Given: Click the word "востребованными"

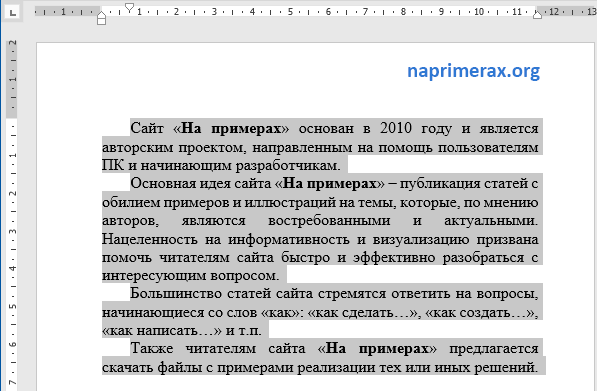Looking at the screenshot, I should [329, 220].
